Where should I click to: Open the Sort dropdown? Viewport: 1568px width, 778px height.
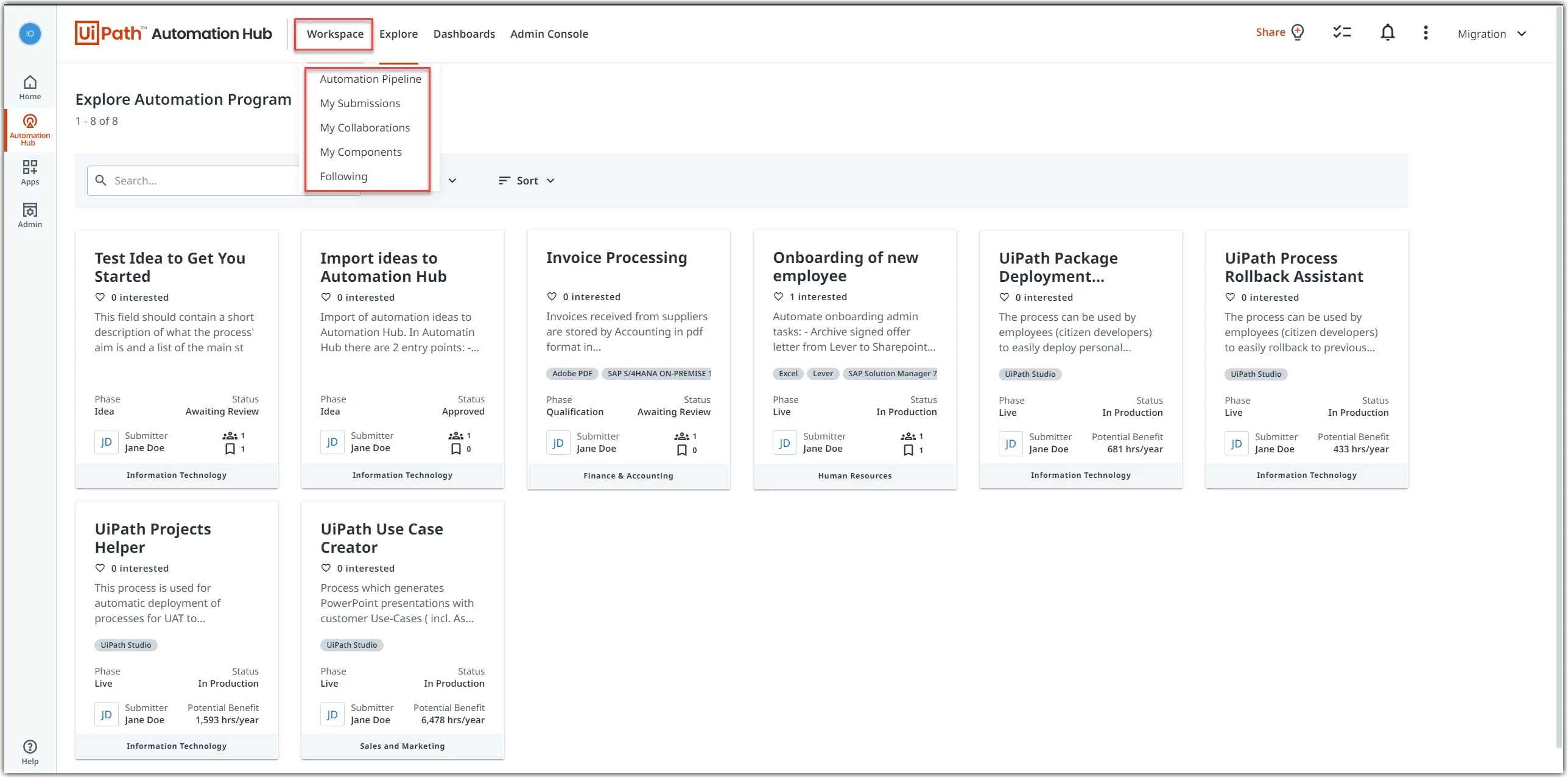tap(527, 181)
